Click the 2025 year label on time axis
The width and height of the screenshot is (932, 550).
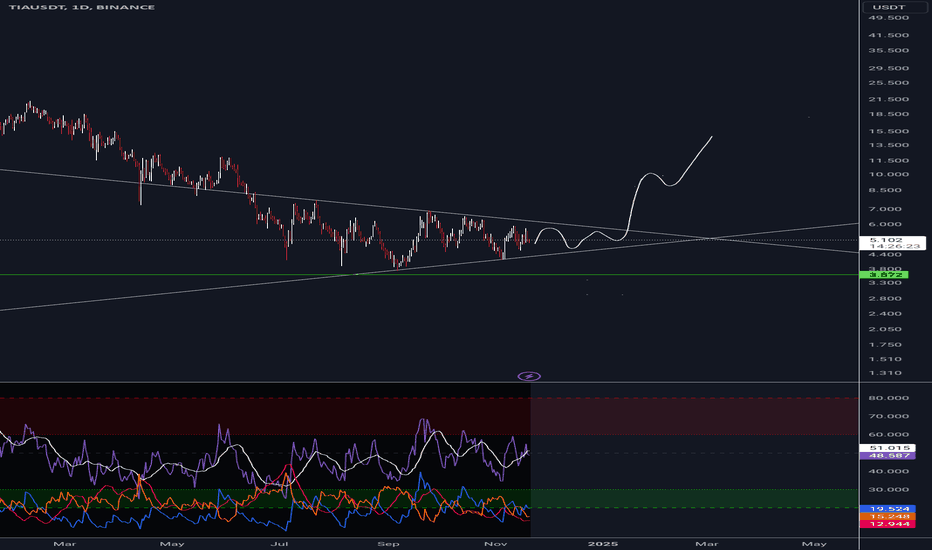click(603, 544)
